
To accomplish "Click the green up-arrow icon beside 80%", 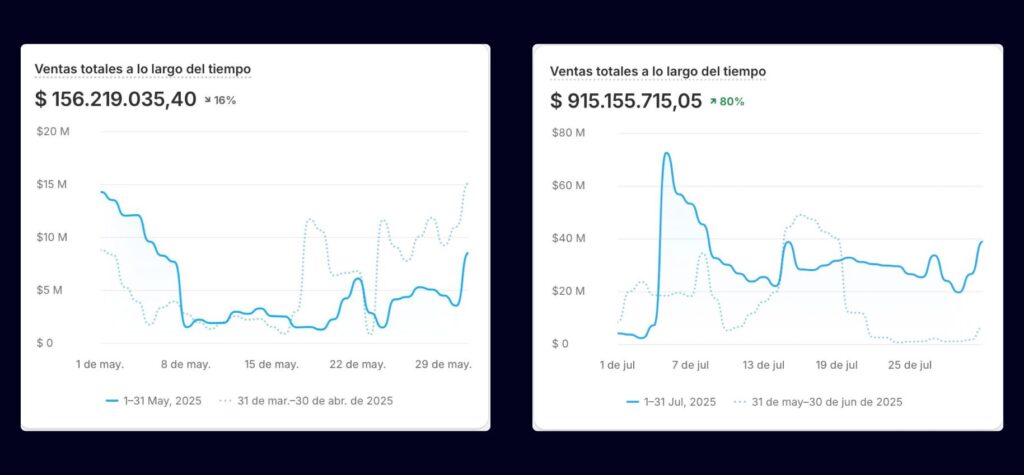I will (714, 101).
